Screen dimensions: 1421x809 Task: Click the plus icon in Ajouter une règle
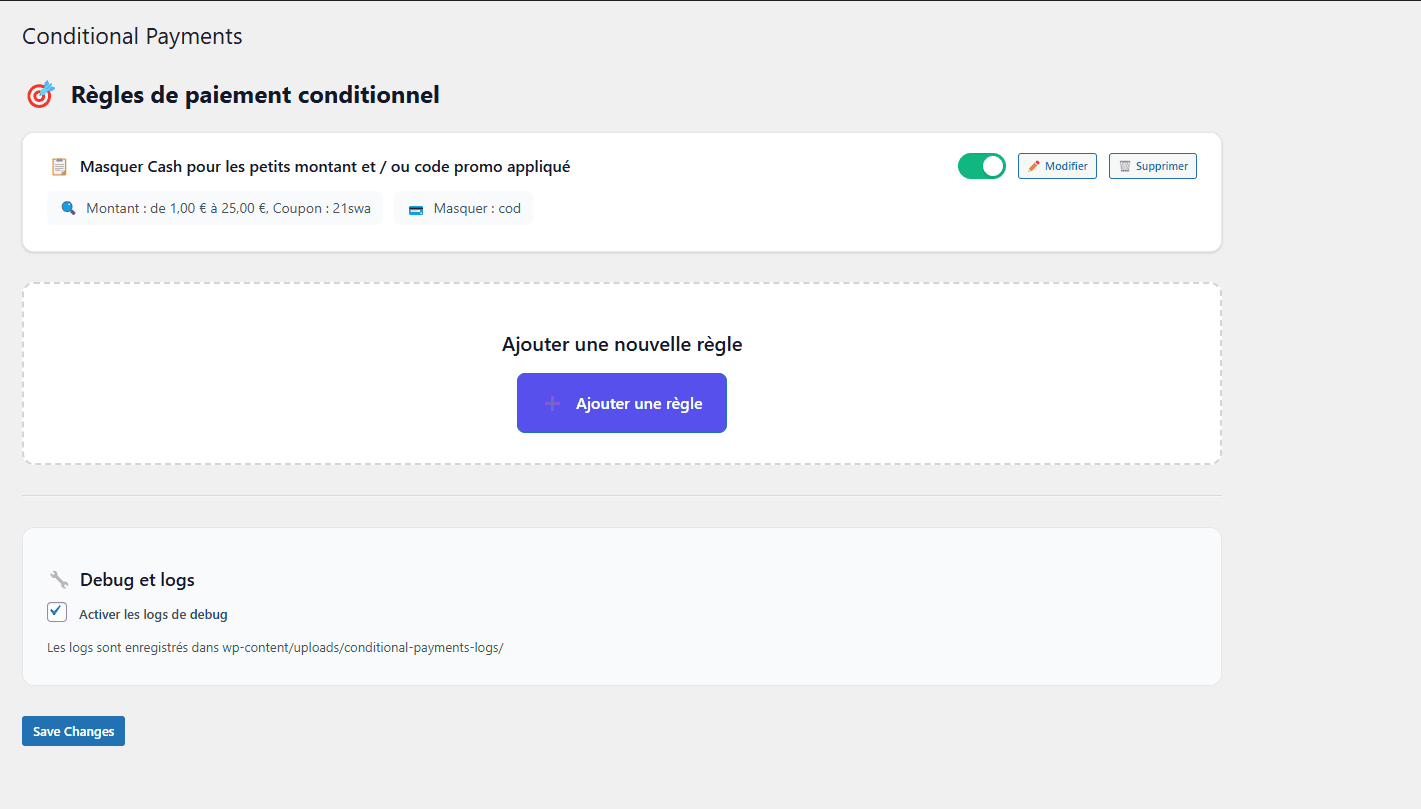coord(551,402)
